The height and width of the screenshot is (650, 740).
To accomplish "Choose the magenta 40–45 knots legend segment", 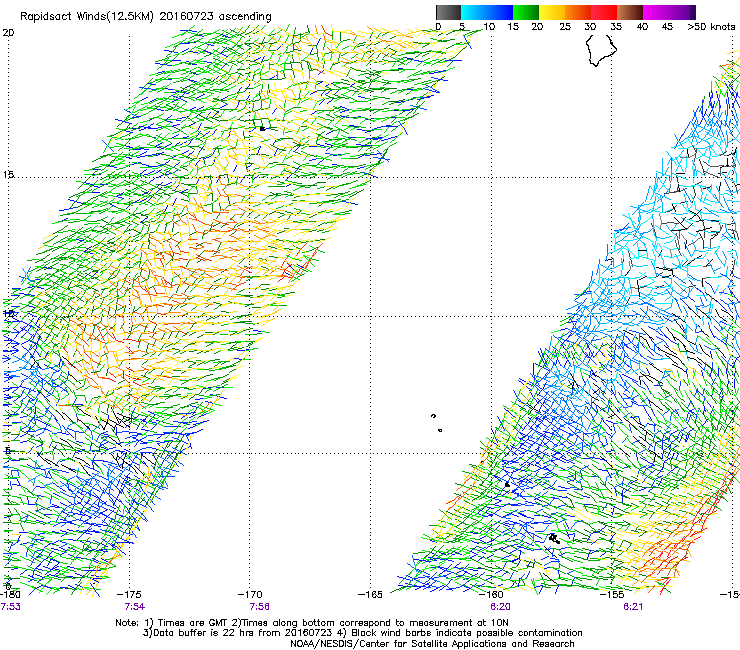I will pos(656,12).
